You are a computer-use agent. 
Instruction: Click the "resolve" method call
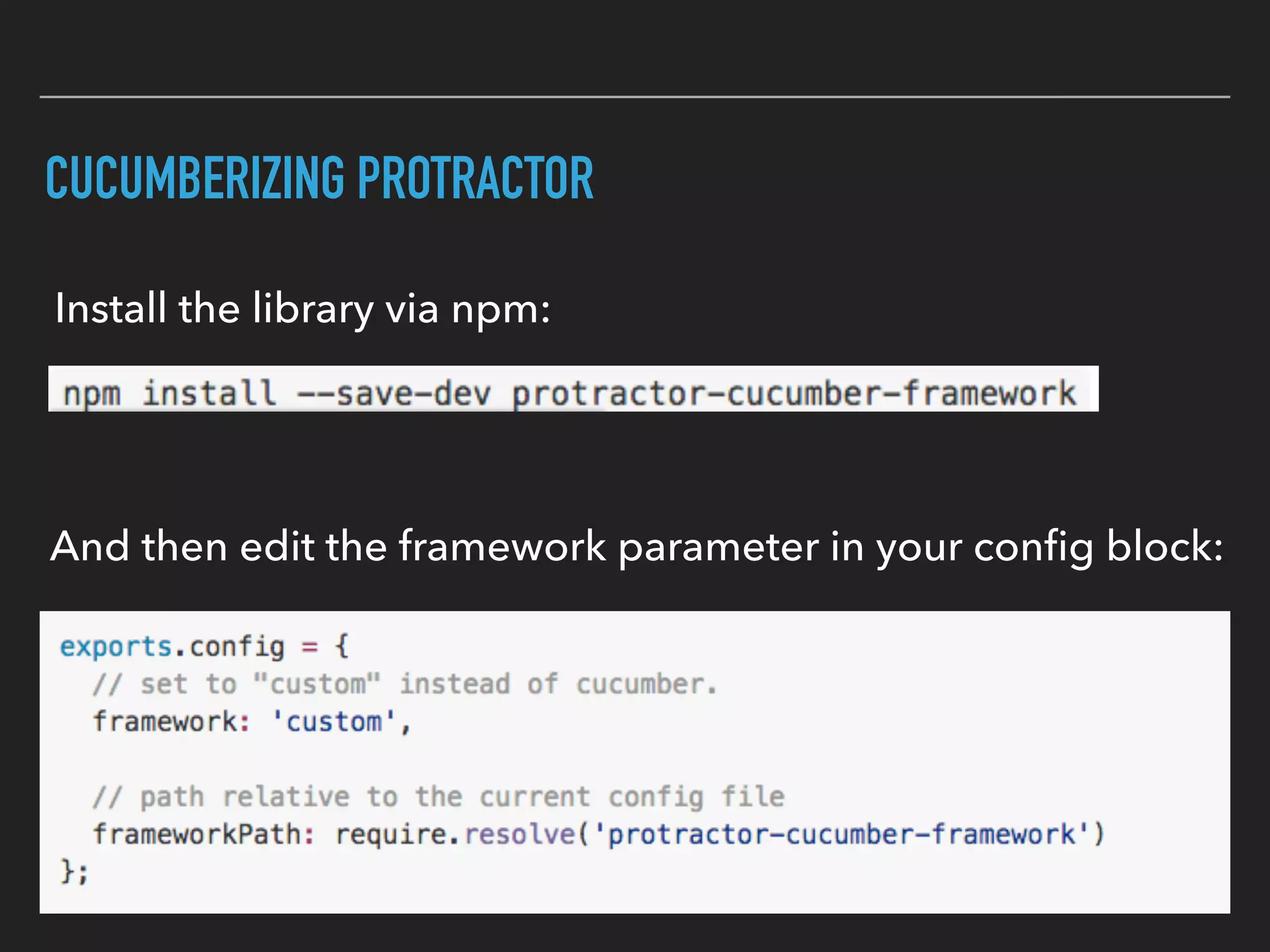[x=520, y=834]
